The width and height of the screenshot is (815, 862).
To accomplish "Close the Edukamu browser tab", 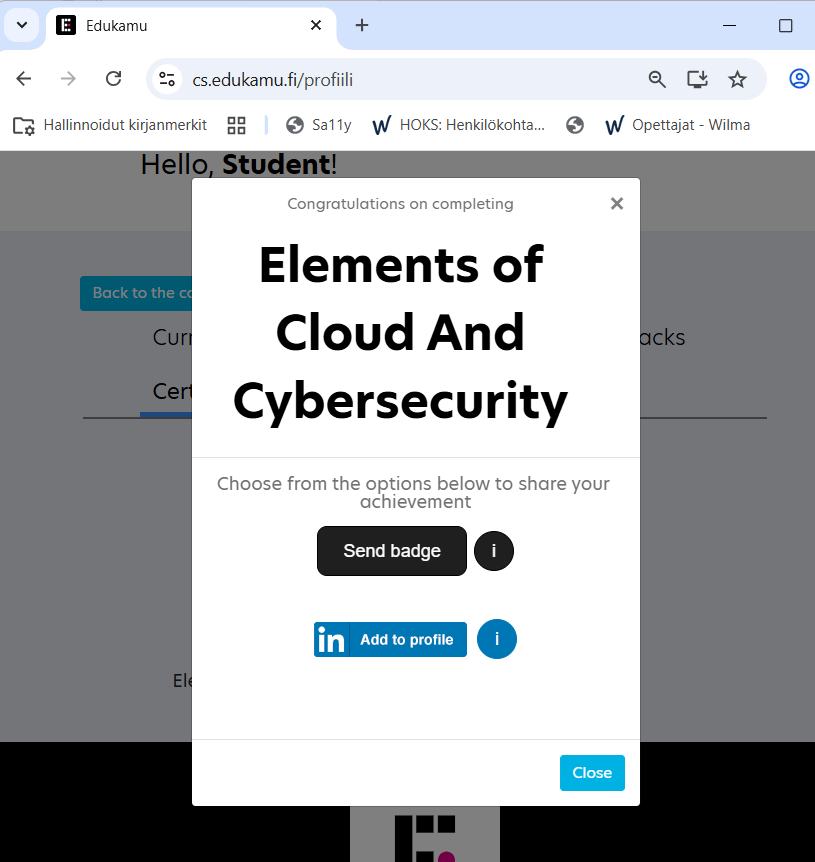I will (316, 25).
